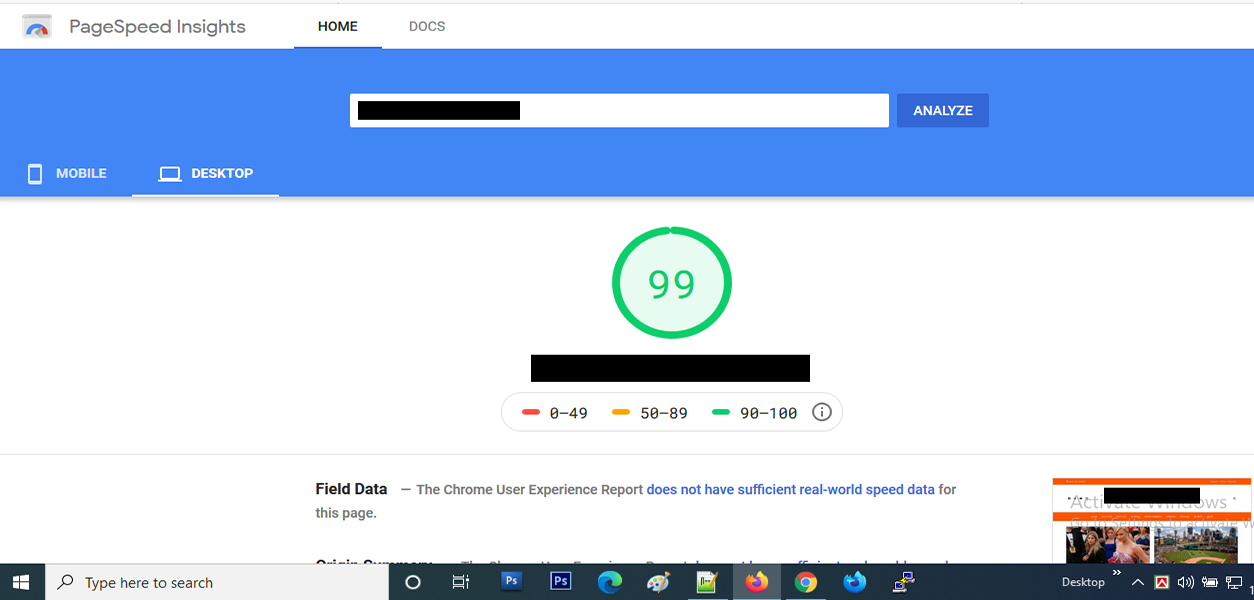Open the score legend info icon

821,411
